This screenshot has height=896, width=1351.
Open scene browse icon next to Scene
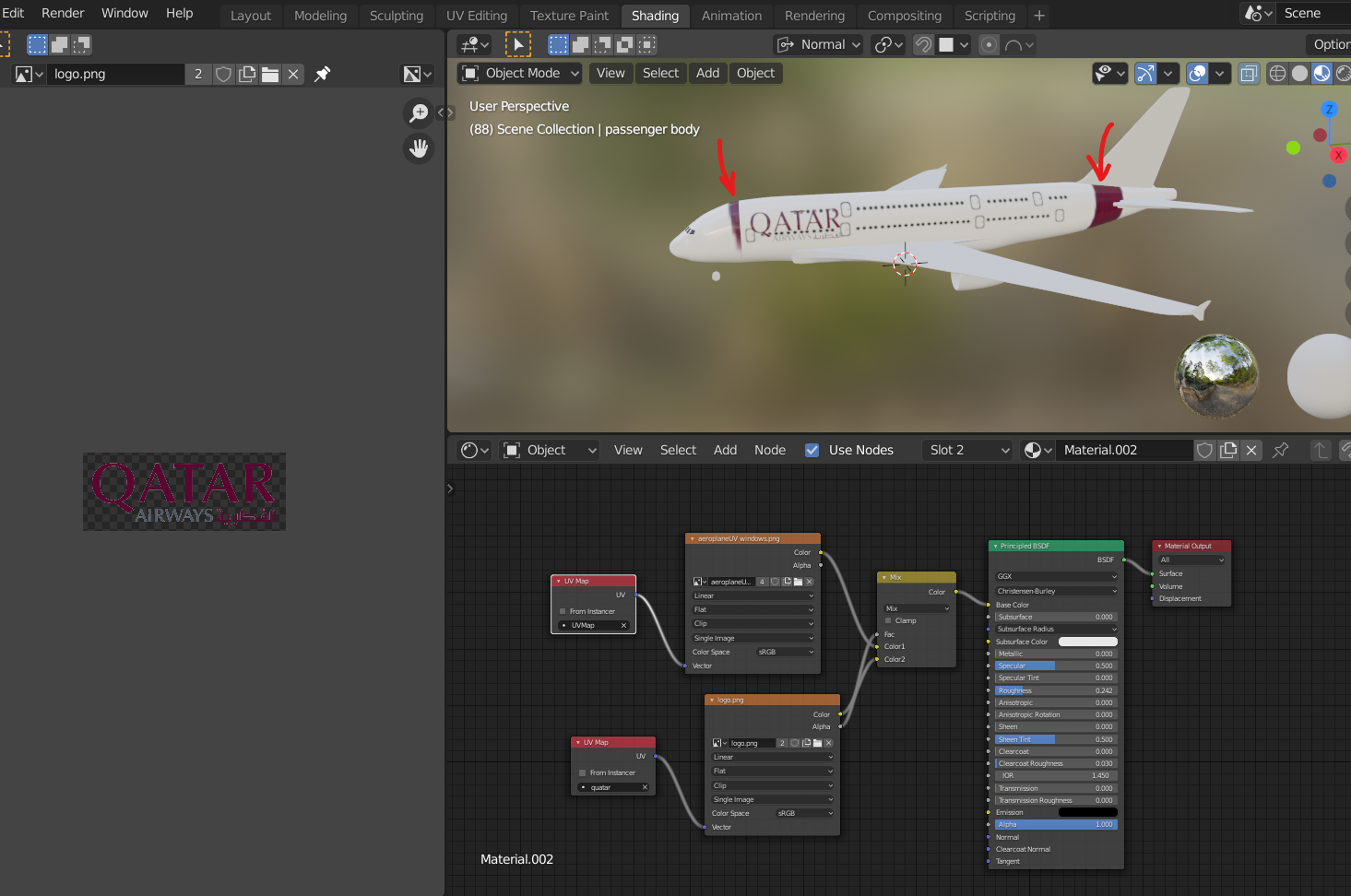pyautogui.click(x=1258, y=13)
